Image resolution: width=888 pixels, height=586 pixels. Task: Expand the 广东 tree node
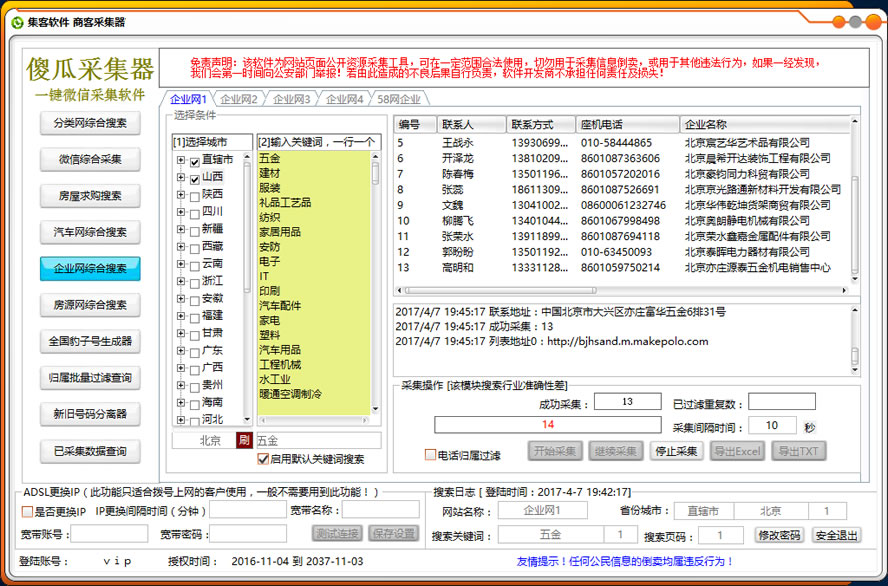pos(181,351)
